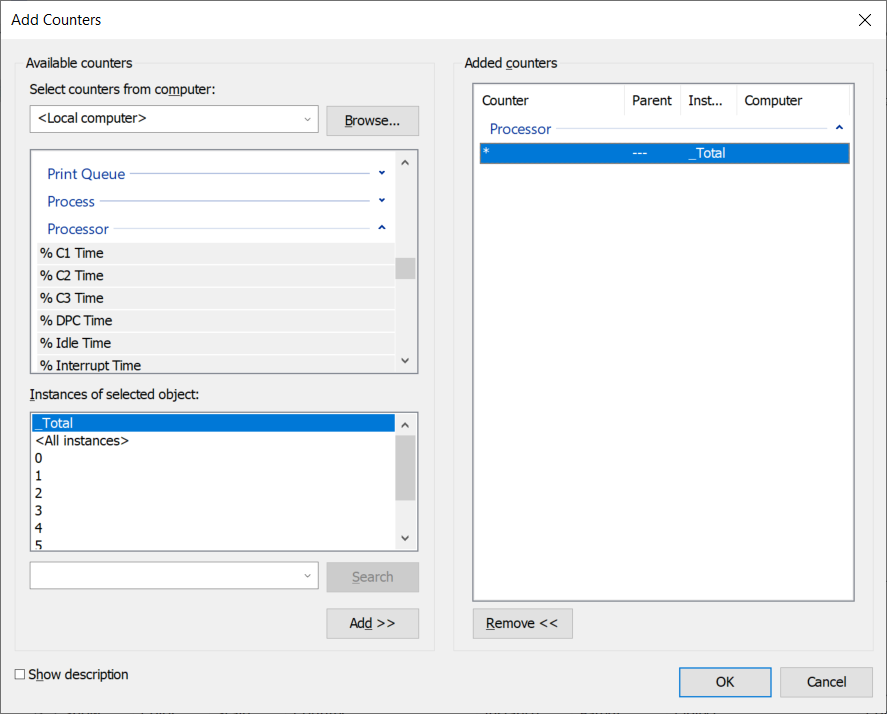Viewport: 887px width, 714px height.
Task: Click the Browse button
Action: click(x=373, y=121)
